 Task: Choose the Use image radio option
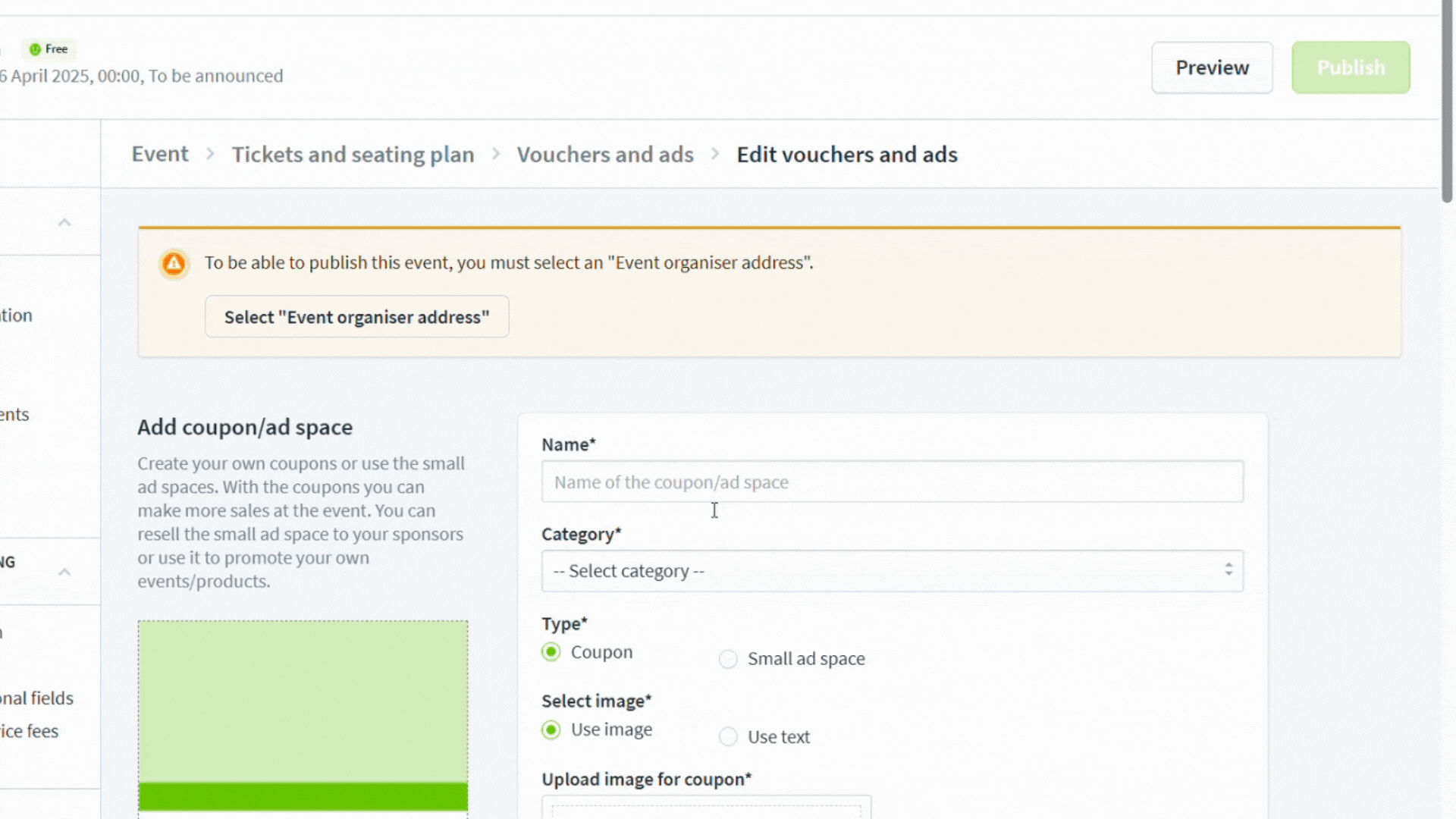click(x=551, y=730)
